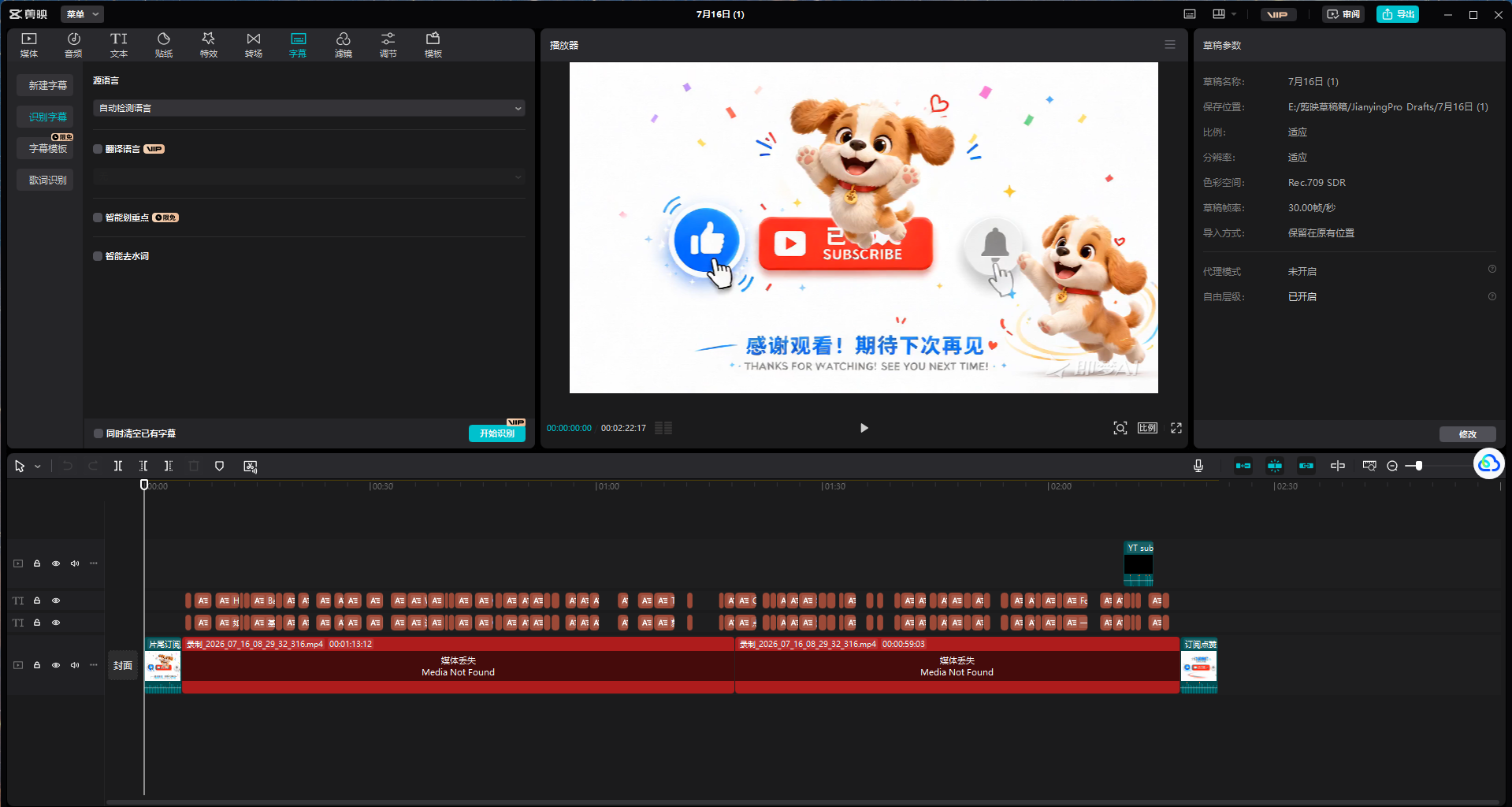The image size is (1512, 807).
Task: Select the YT sub clip on timeline
Action: (1139, 563)
